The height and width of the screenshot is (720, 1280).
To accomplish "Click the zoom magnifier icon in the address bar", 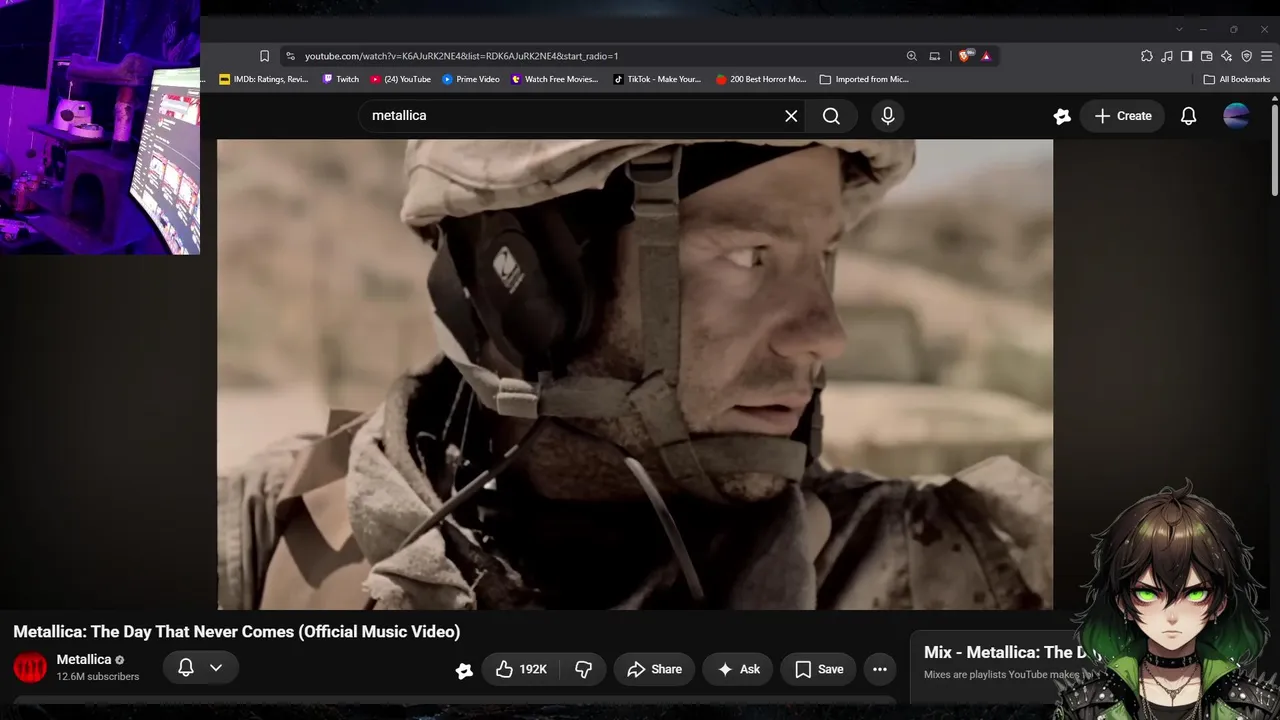I will tap(911, 56).
